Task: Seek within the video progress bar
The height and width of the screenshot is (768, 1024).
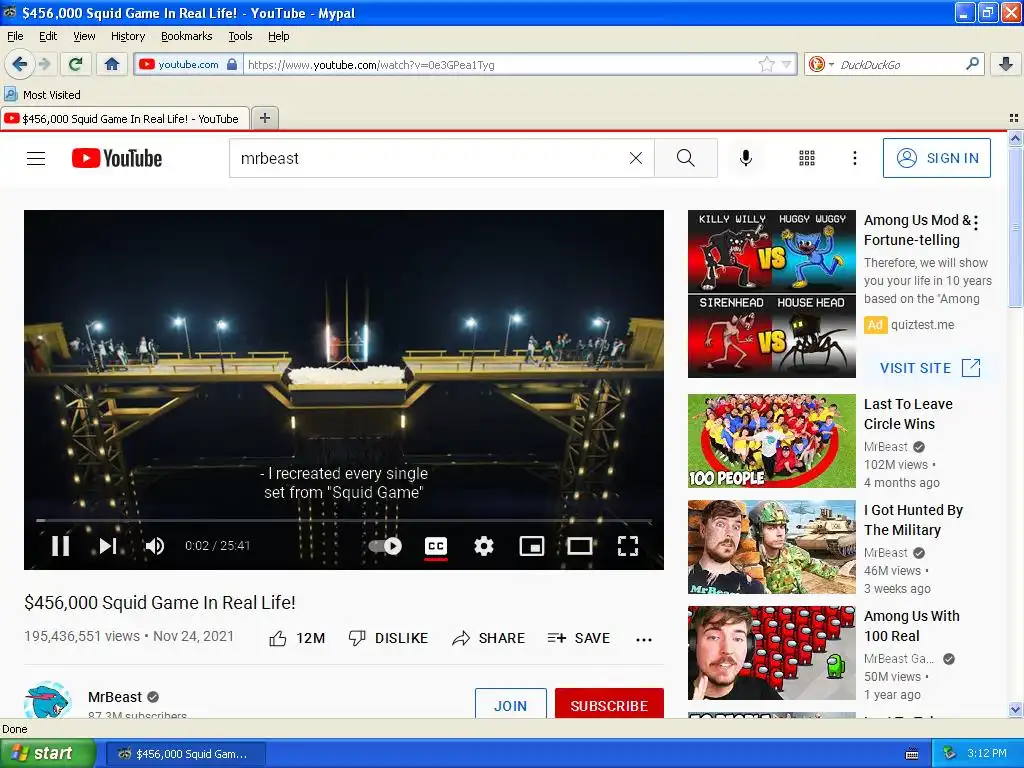Action: point(344,520)
